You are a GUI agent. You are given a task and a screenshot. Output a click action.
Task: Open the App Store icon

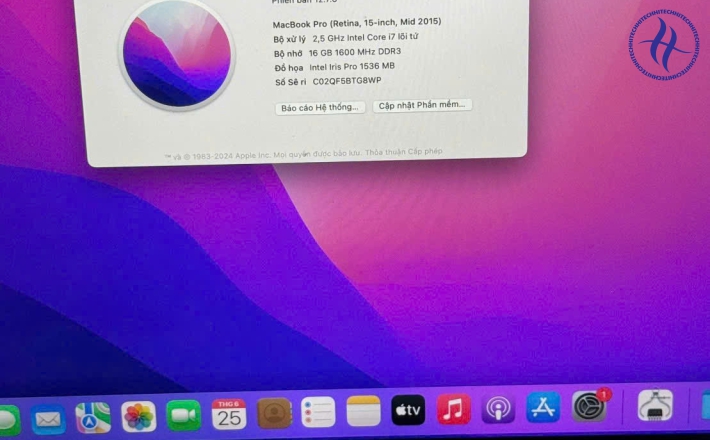point(543,407)
